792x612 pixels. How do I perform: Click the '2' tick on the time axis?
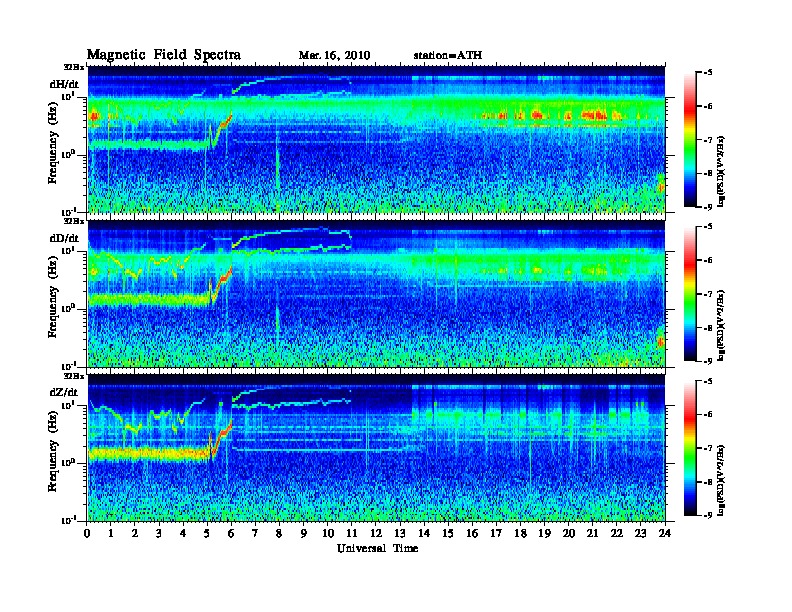(135, 533)
